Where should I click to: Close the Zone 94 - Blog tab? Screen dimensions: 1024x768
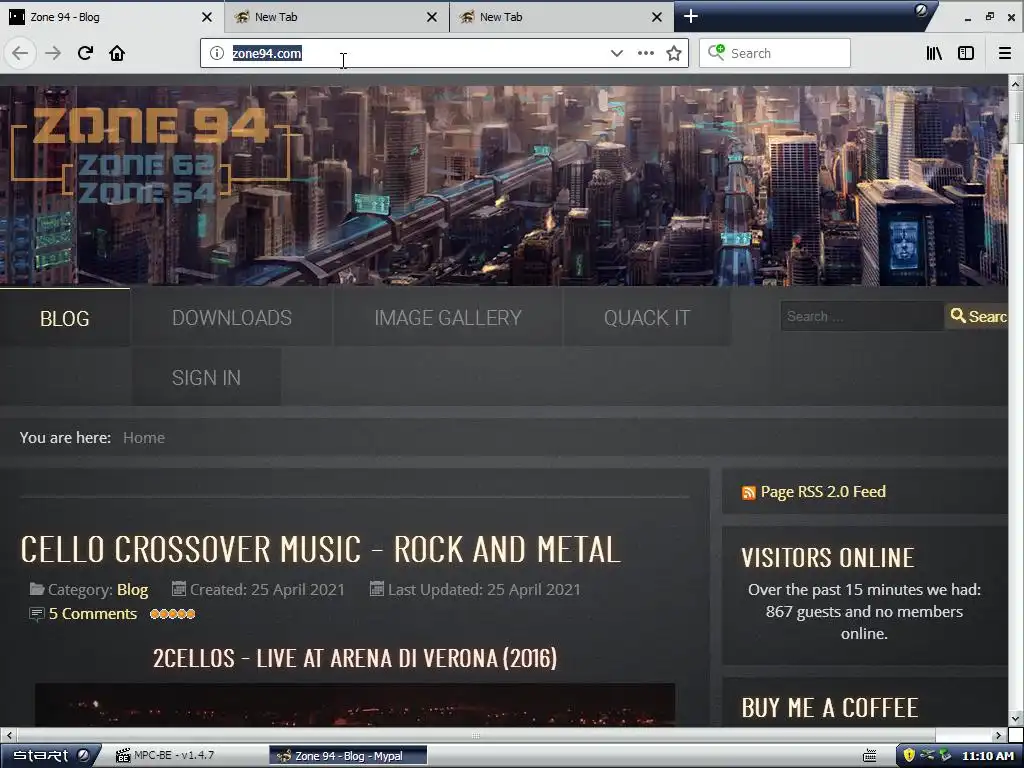coord(206,17)
